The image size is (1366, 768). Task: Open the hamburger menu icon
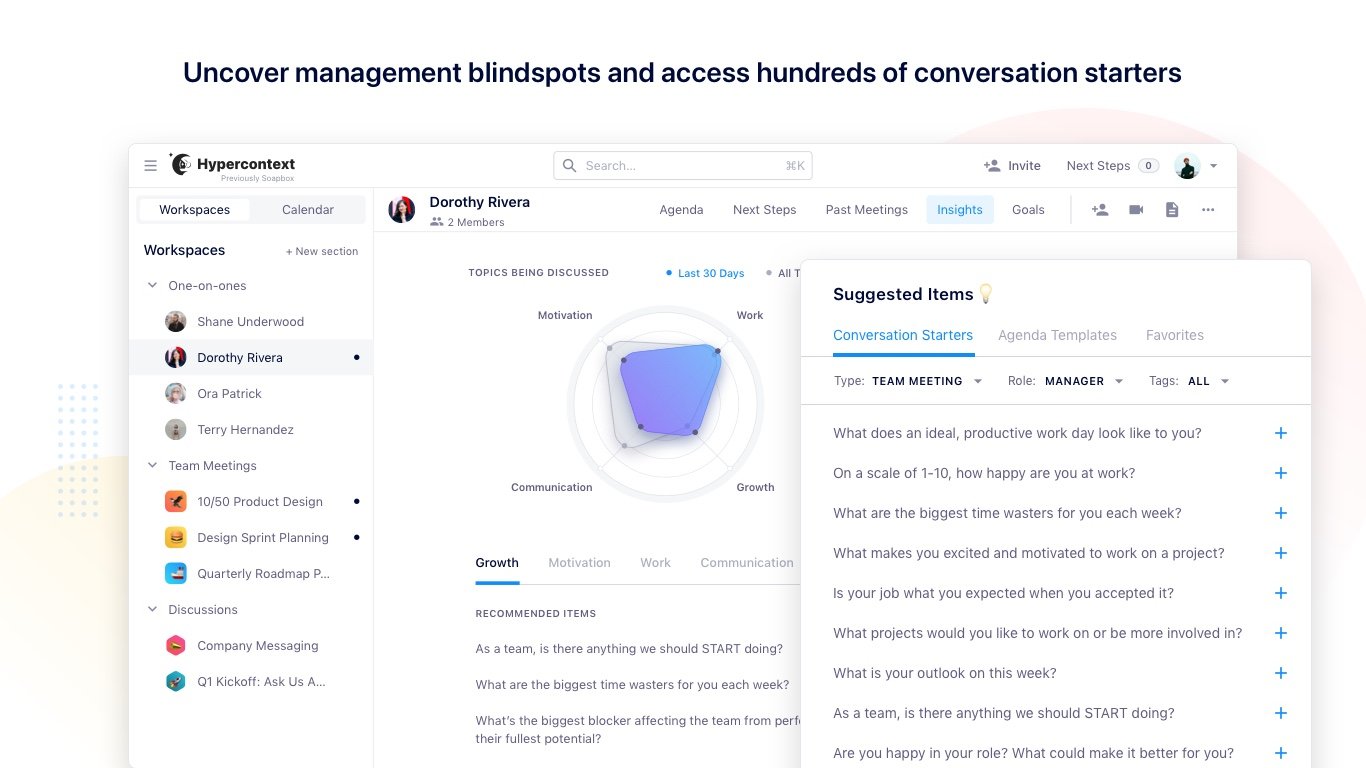click(x=150, y=166)
